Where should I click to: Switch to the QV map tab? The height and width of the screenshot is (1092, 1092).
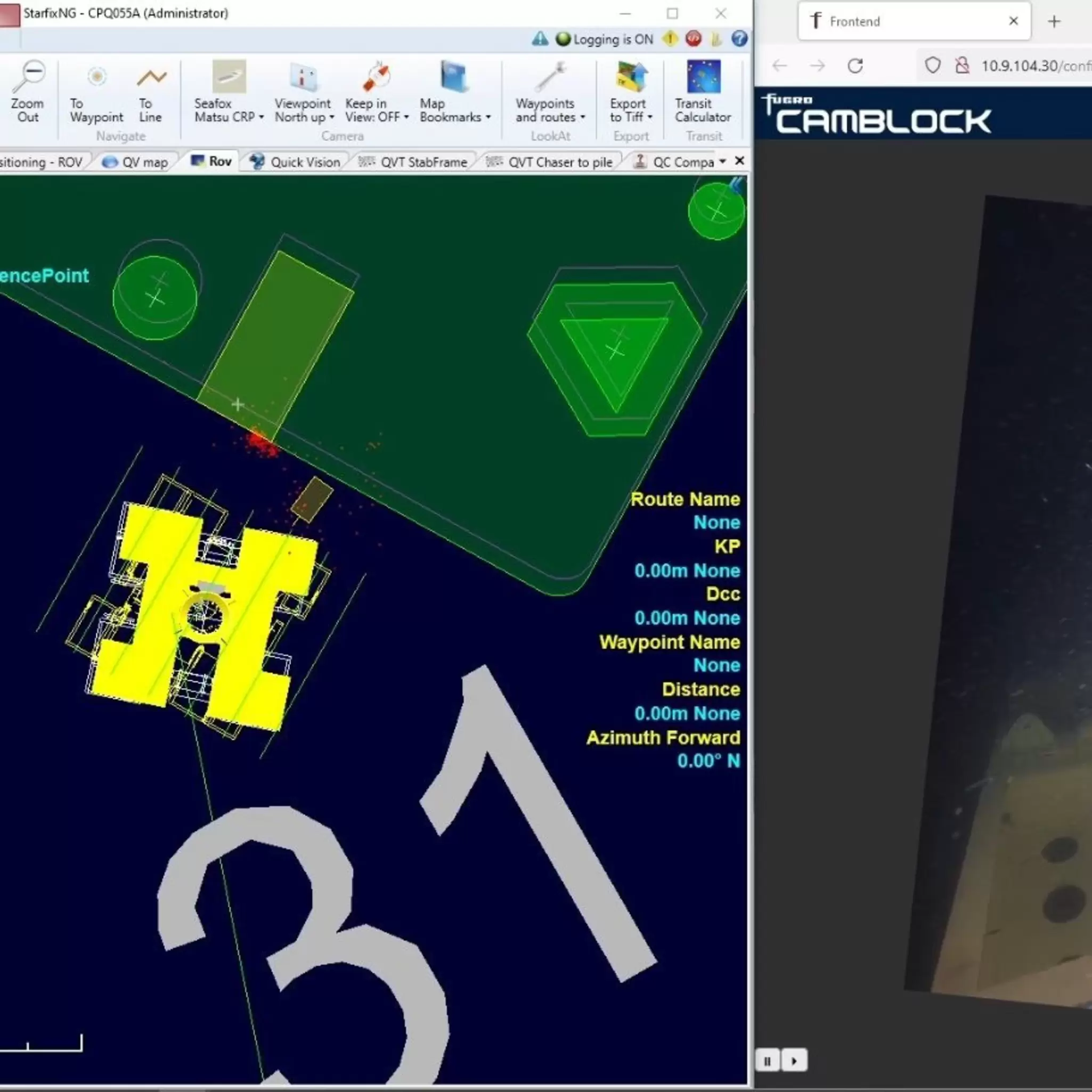click(136, 162)
